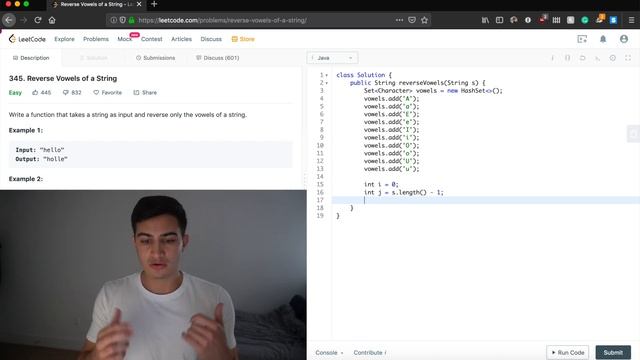
Task: Click the LeetCode logo
Action: coord(27,39)
